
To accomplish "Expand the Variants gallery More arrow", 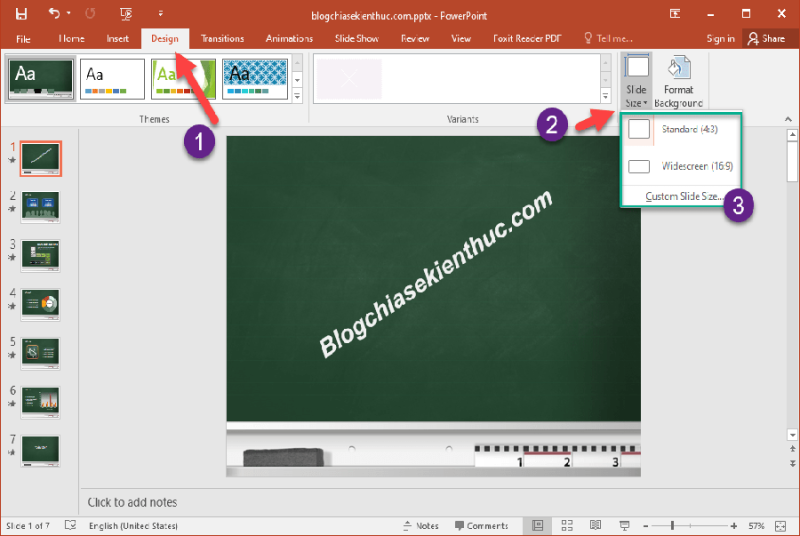I will pos(606,96).
